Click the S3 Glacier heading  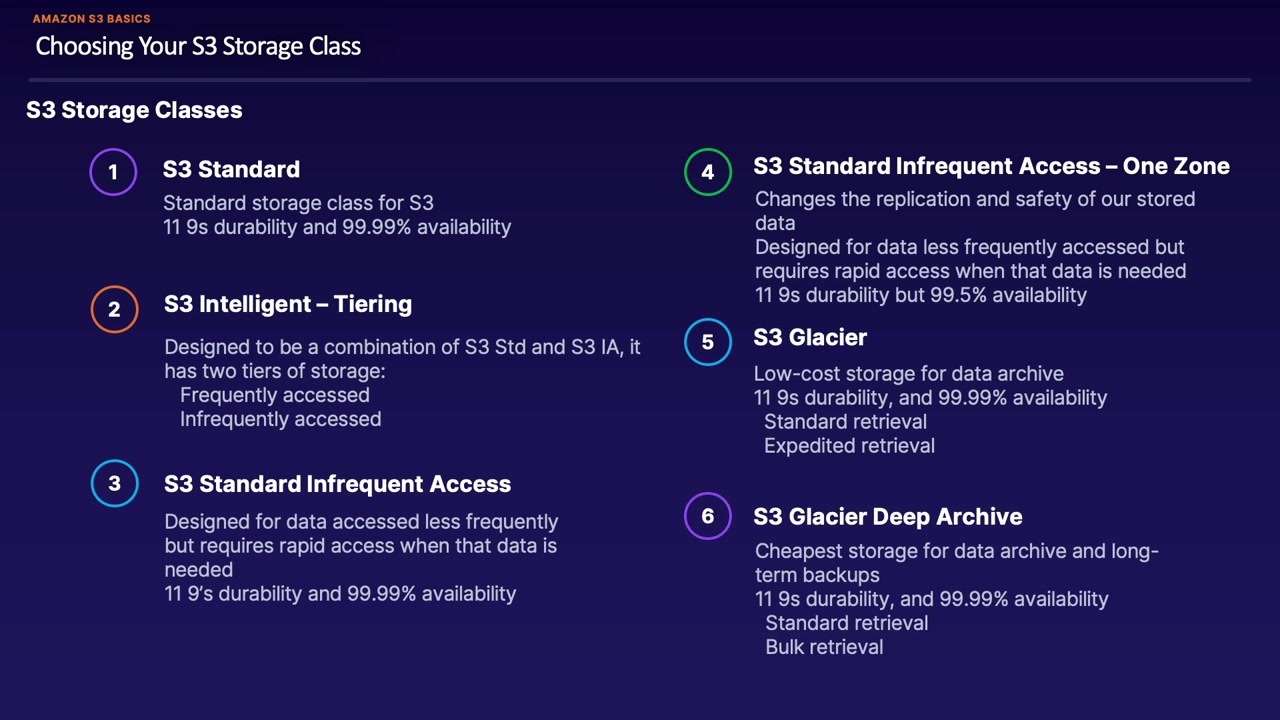point(810,337)
